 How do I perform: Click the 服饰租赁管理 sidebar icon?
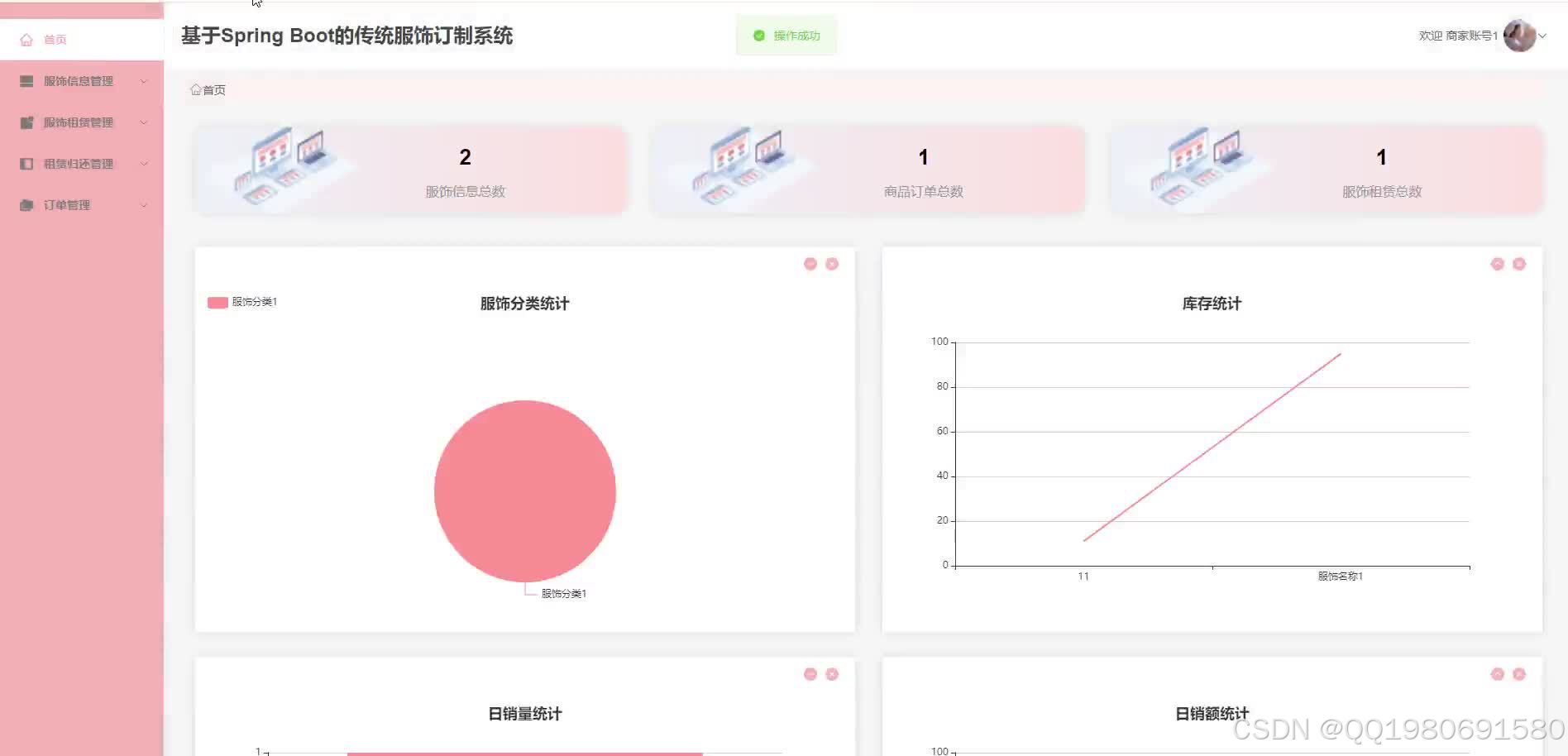(x=25, y=122)
